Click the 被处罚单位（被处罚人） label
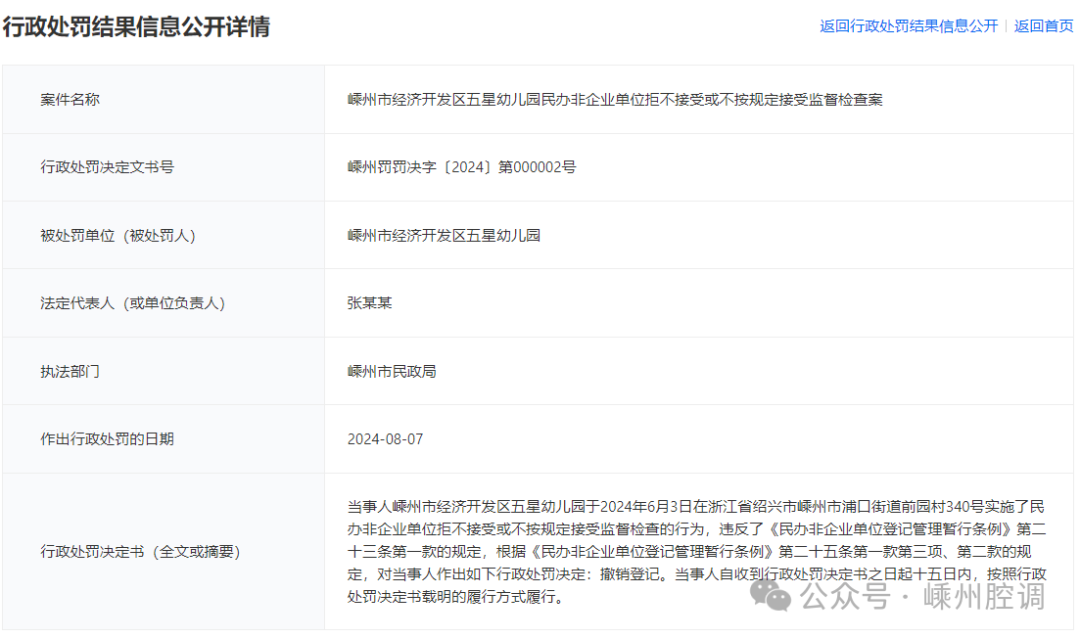1080x639 pixels. click(x=118, y=236)
